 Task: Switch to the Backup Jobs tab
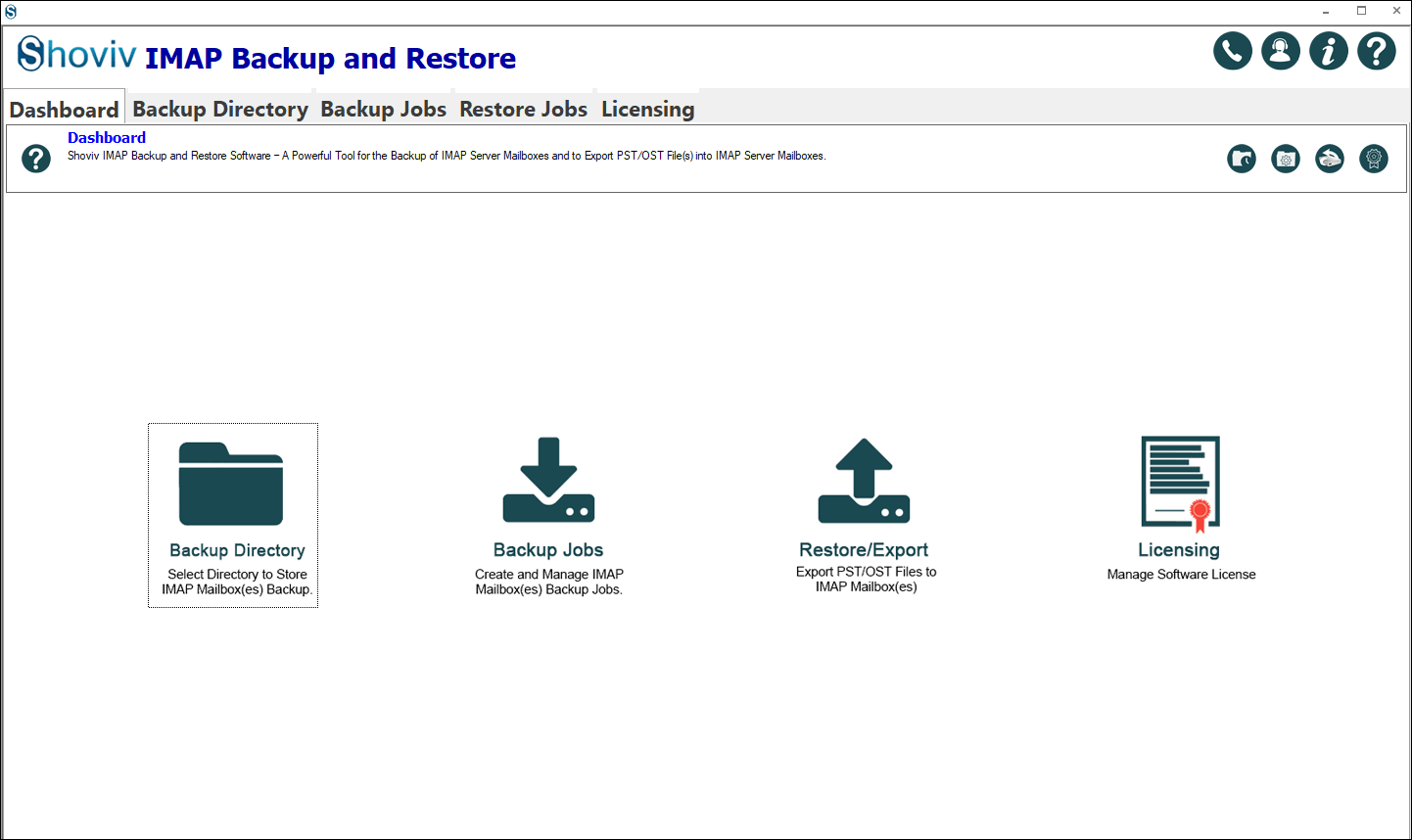pos(384,109)
